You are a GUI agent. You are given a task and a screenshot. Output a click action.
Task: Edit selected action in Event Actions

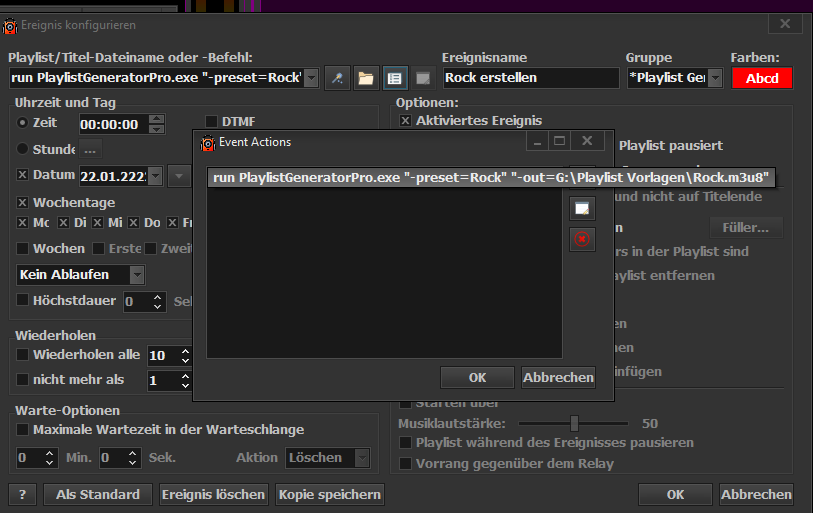582,209
